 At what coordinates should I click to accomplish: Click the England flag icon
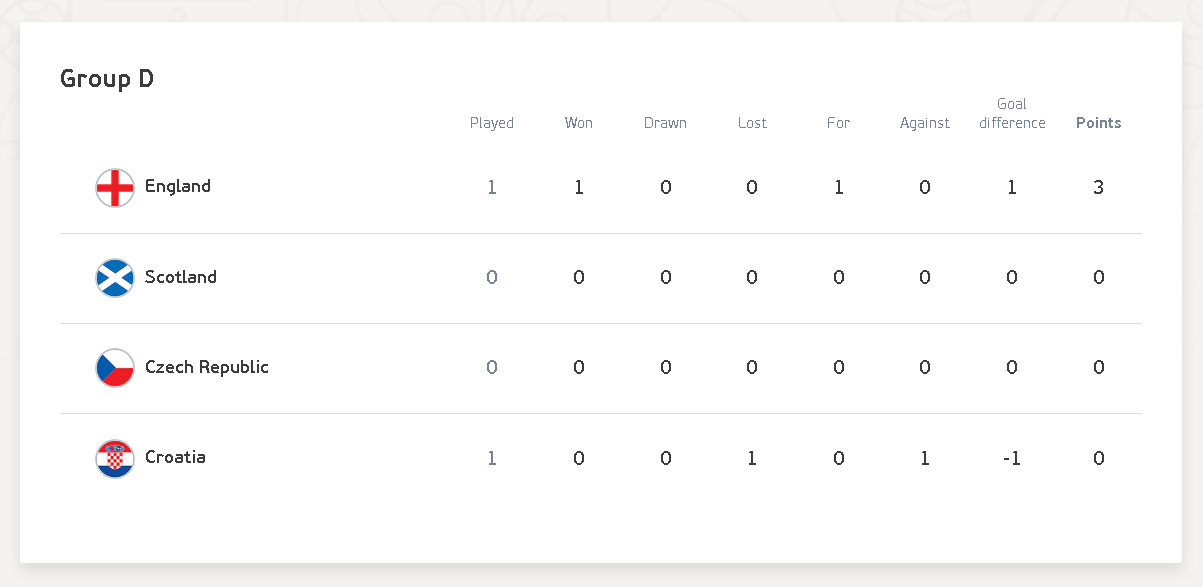pos(115,188)
